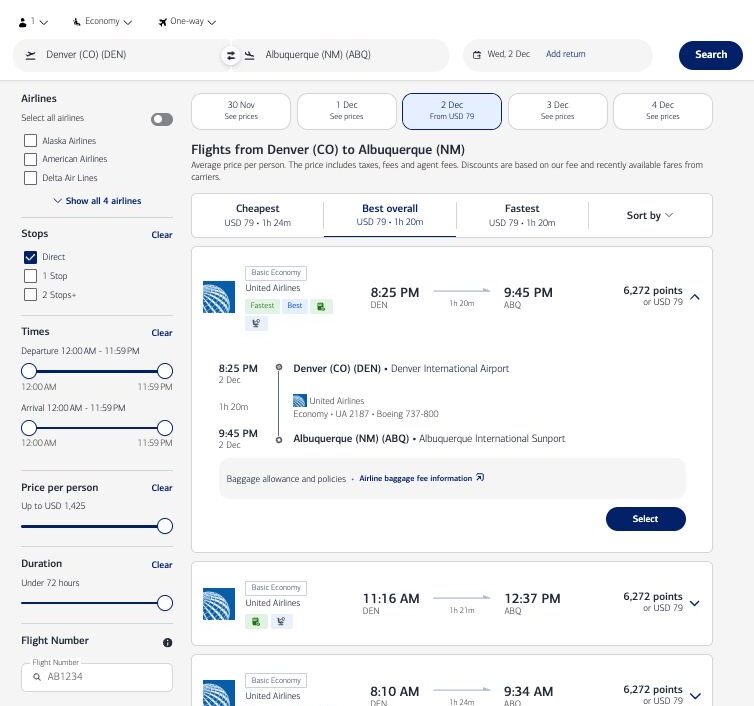Screen dimensions: 754x706
Task: Select the 4 Dec date tab
Action: tap(663, 111)
